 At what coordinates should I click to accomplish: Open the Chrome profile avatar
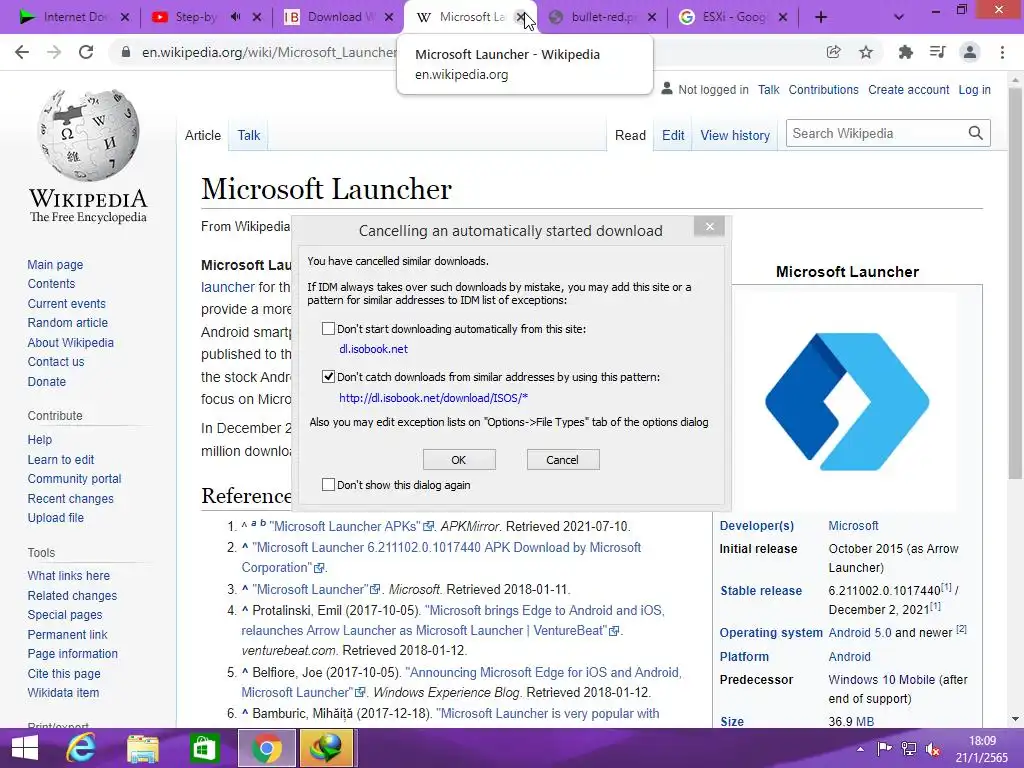point(970,52)
